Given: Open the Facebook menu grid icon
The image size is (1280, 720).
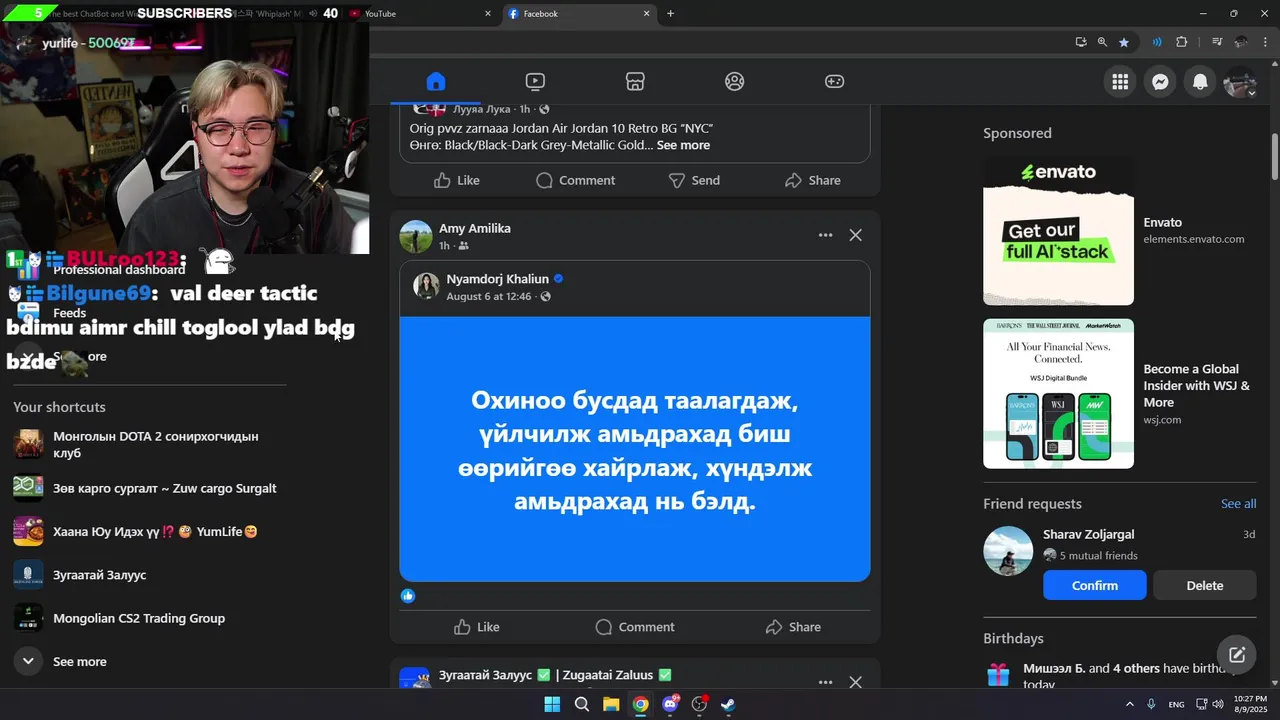Looking at the screenshot, I should coord(1120,82).
